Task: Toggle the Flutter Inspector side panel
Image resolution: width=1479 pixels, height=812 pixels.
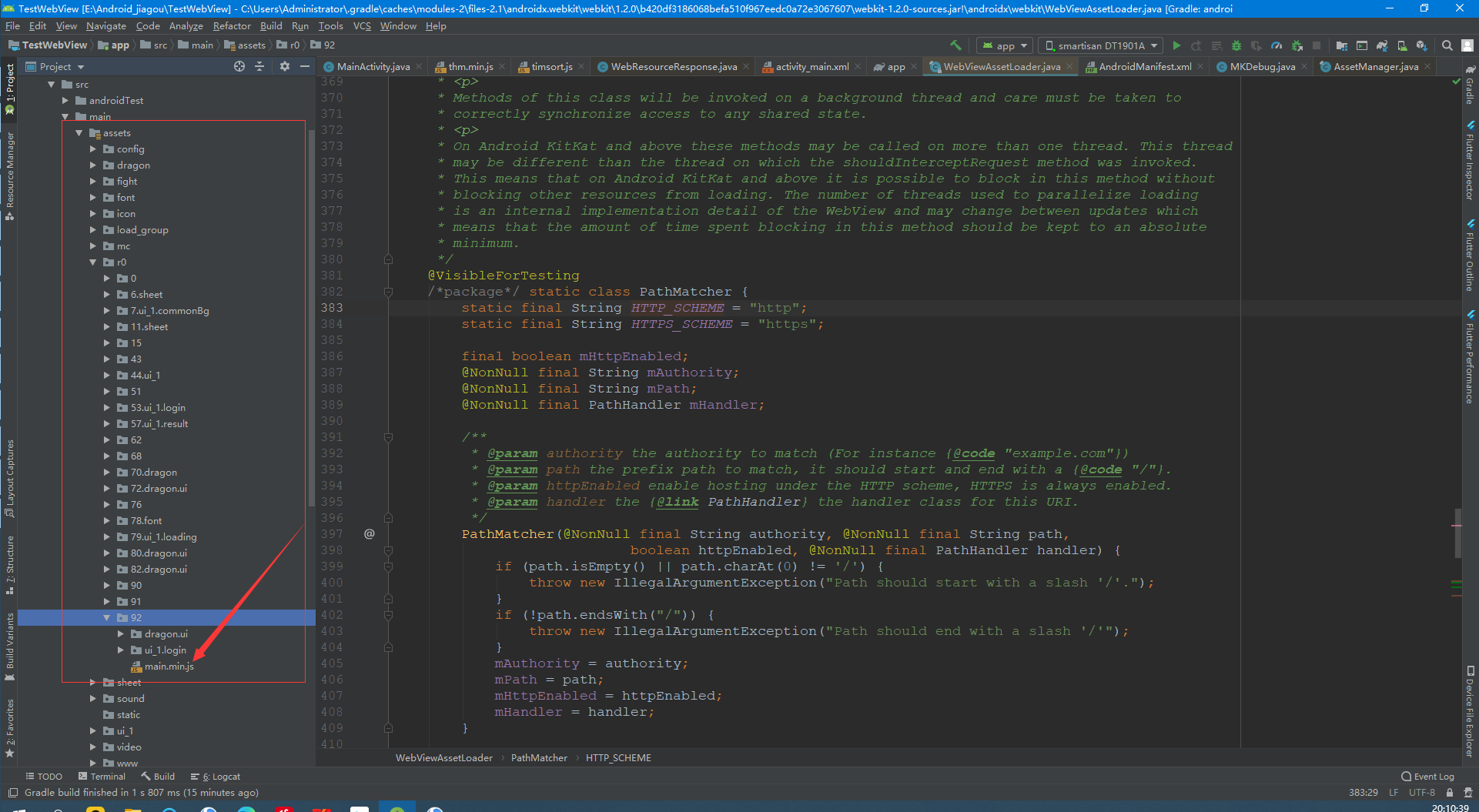Action: pyautogui.click(x=1470, y=160)
